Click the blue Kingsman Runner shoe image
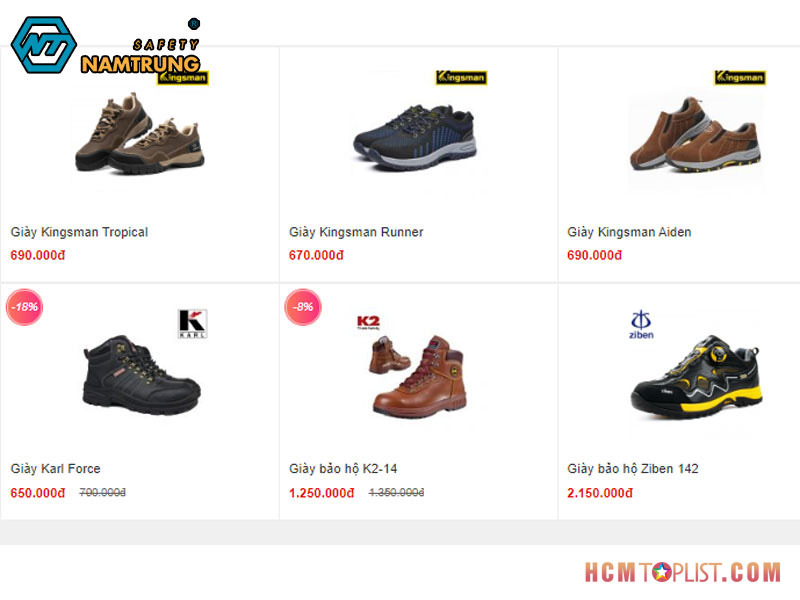This screenshot has height=600, width=800. click(x=415, y=137)
